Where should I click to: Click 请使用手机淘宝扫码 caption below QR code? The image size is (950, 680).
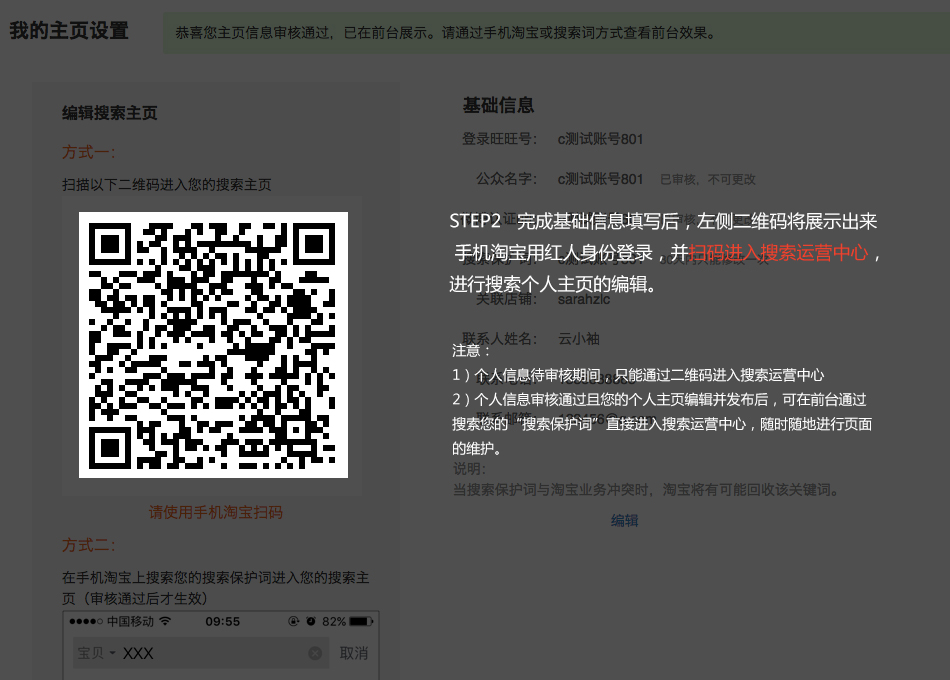pyautogui.click(x=216, y=512)
